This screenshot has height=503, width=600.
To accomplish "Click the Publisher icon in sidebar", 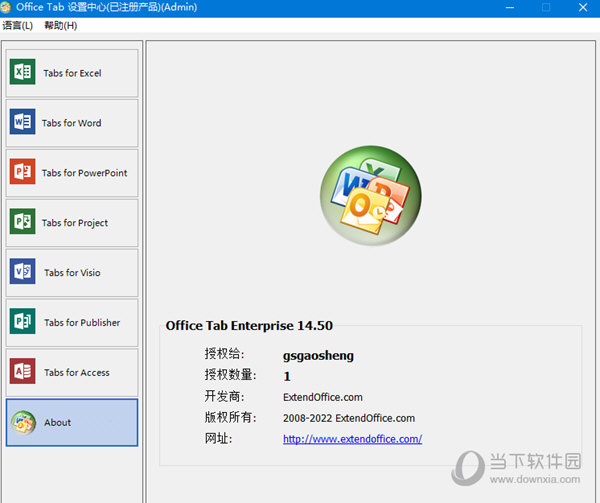I will [x=23, y=321].
